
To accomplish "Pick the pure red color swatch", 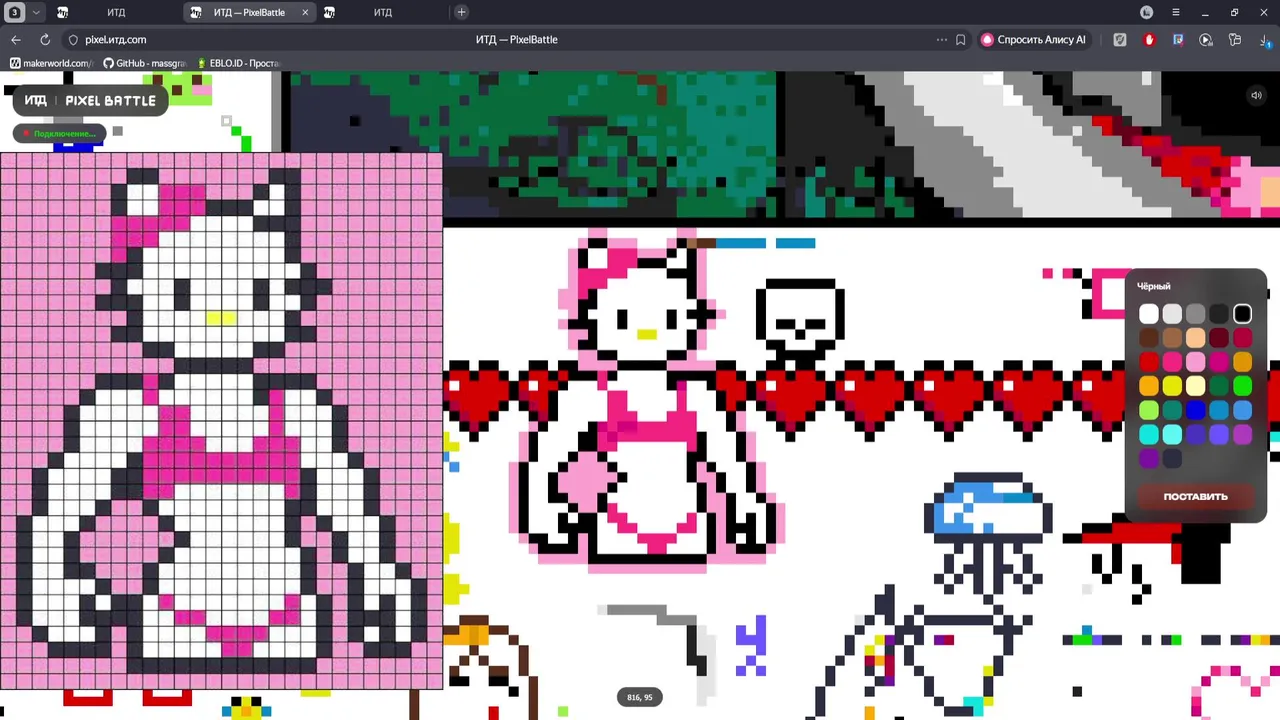I will point(1148,362).
